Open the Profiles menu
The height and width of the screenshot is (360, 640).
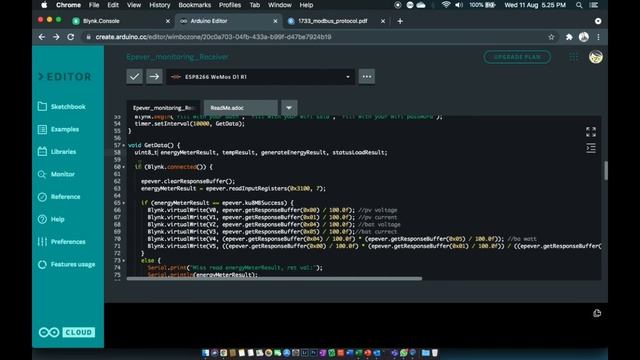[x=230, y=5]
